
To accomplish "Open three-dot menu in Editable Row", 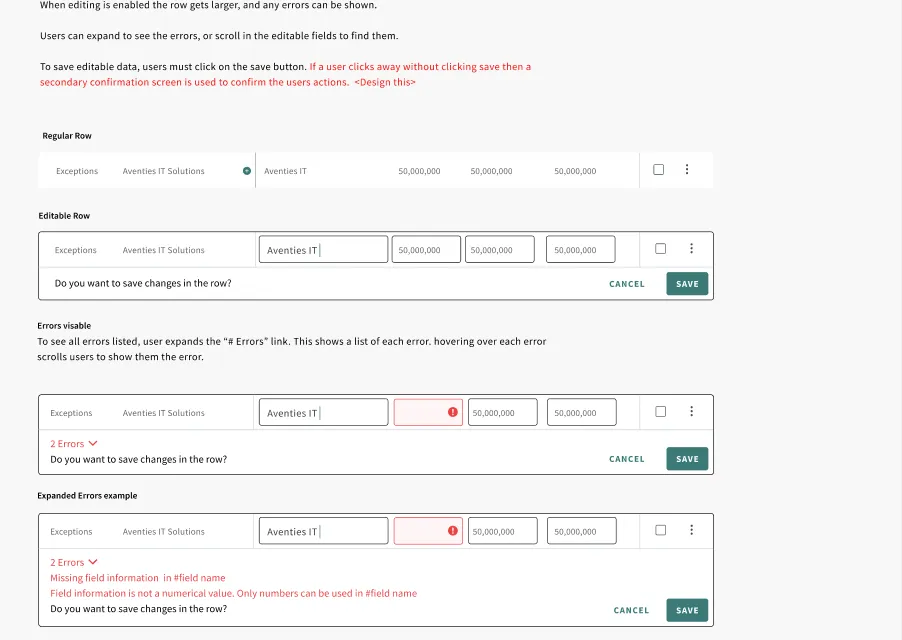I will pos(691,248).
